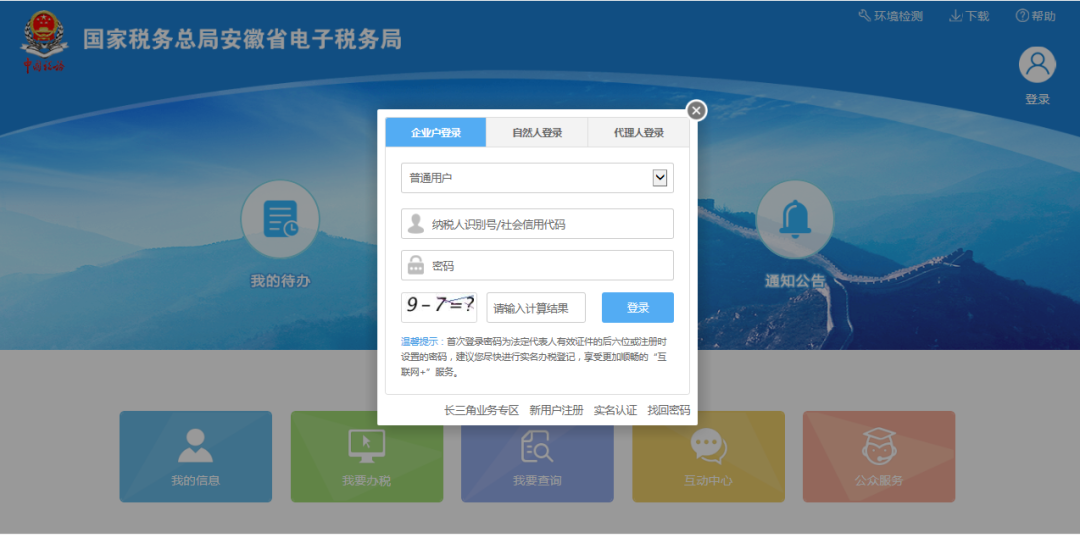Click the 帮助 question mark icon
This screenshot has width=1080, height=538.
1022,16
